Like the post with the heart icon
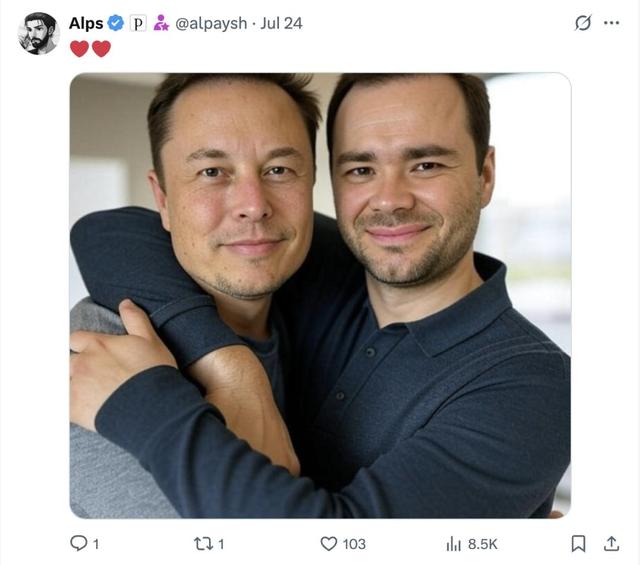 (328, 543)
